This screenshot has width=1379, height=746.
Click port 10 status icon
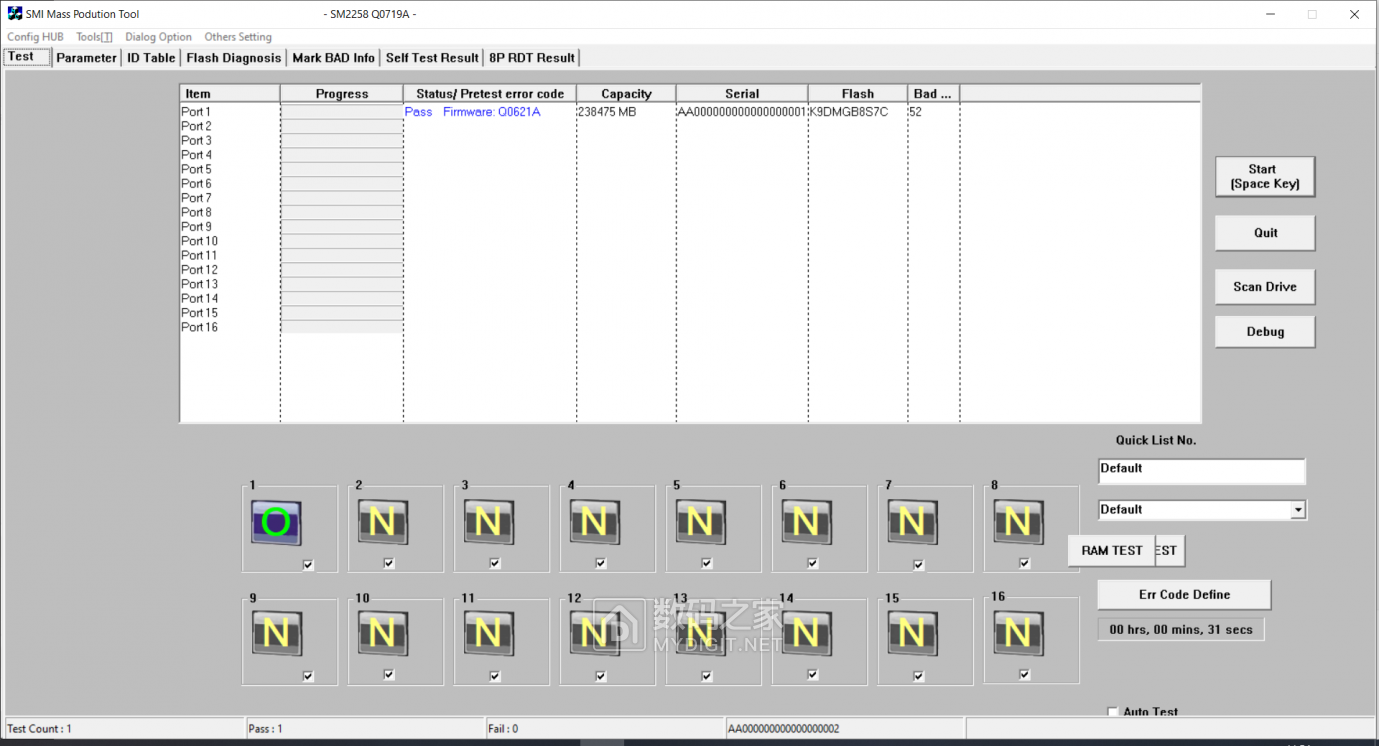383,634
